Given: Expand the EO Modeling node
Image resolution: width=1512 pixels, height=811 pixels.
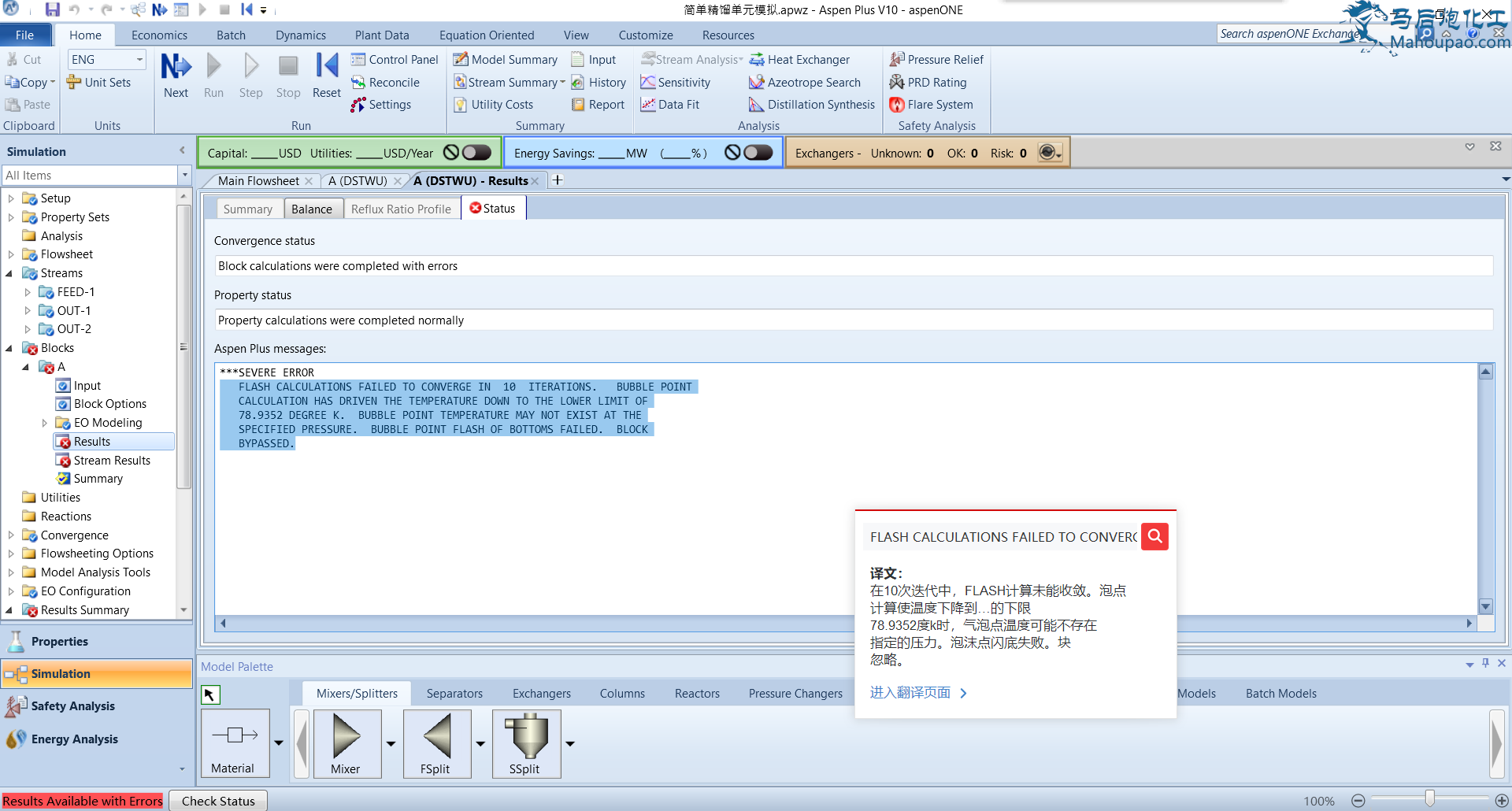Looking at the screenshot, I should coord(44,423).
